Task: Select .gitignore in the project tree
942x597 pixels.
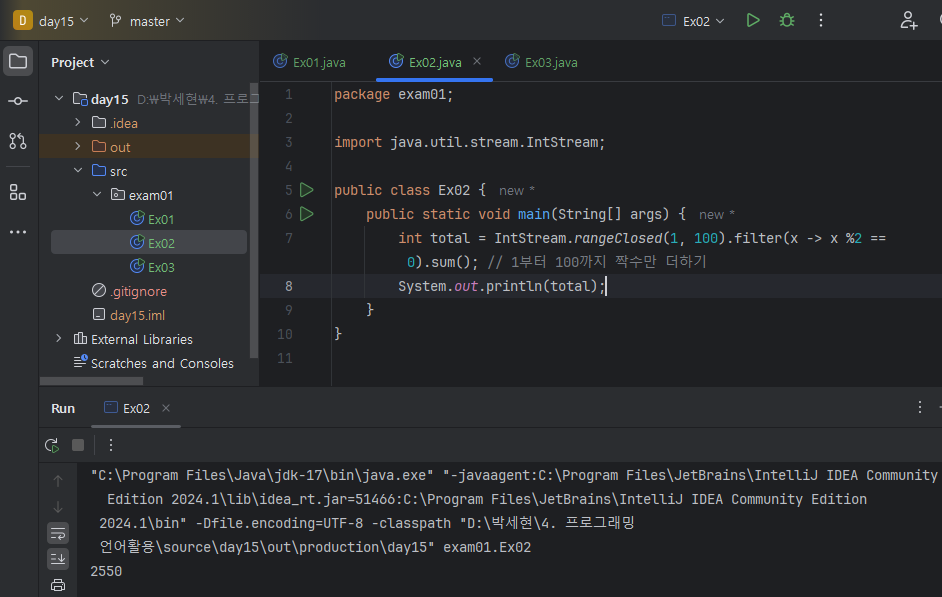Action: click(x=138, y=291)
